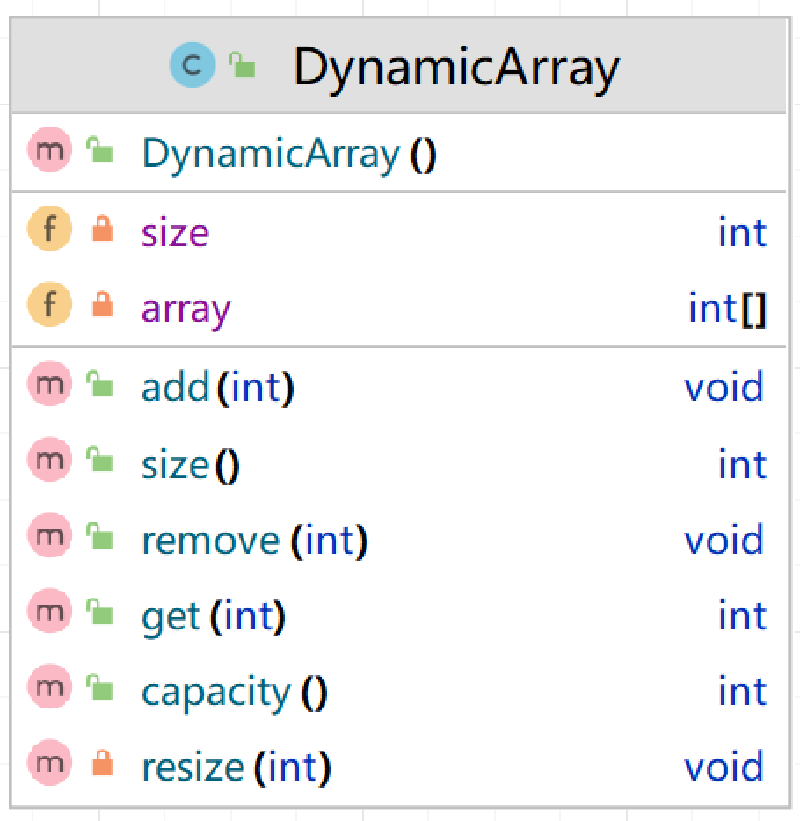Viewport: 800px width, 821px height.
Task: Click the field icon of size field
Action: [49, 228]
